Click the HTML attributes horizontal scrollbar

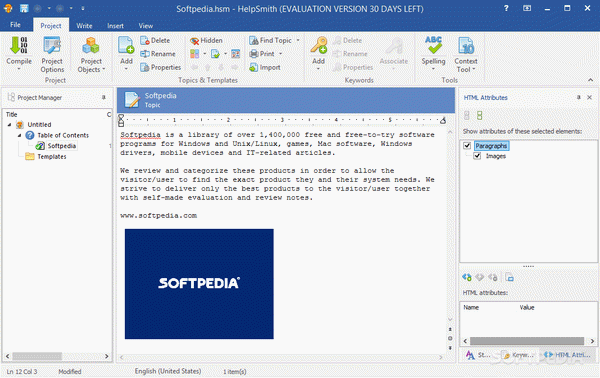coord(528,341)
